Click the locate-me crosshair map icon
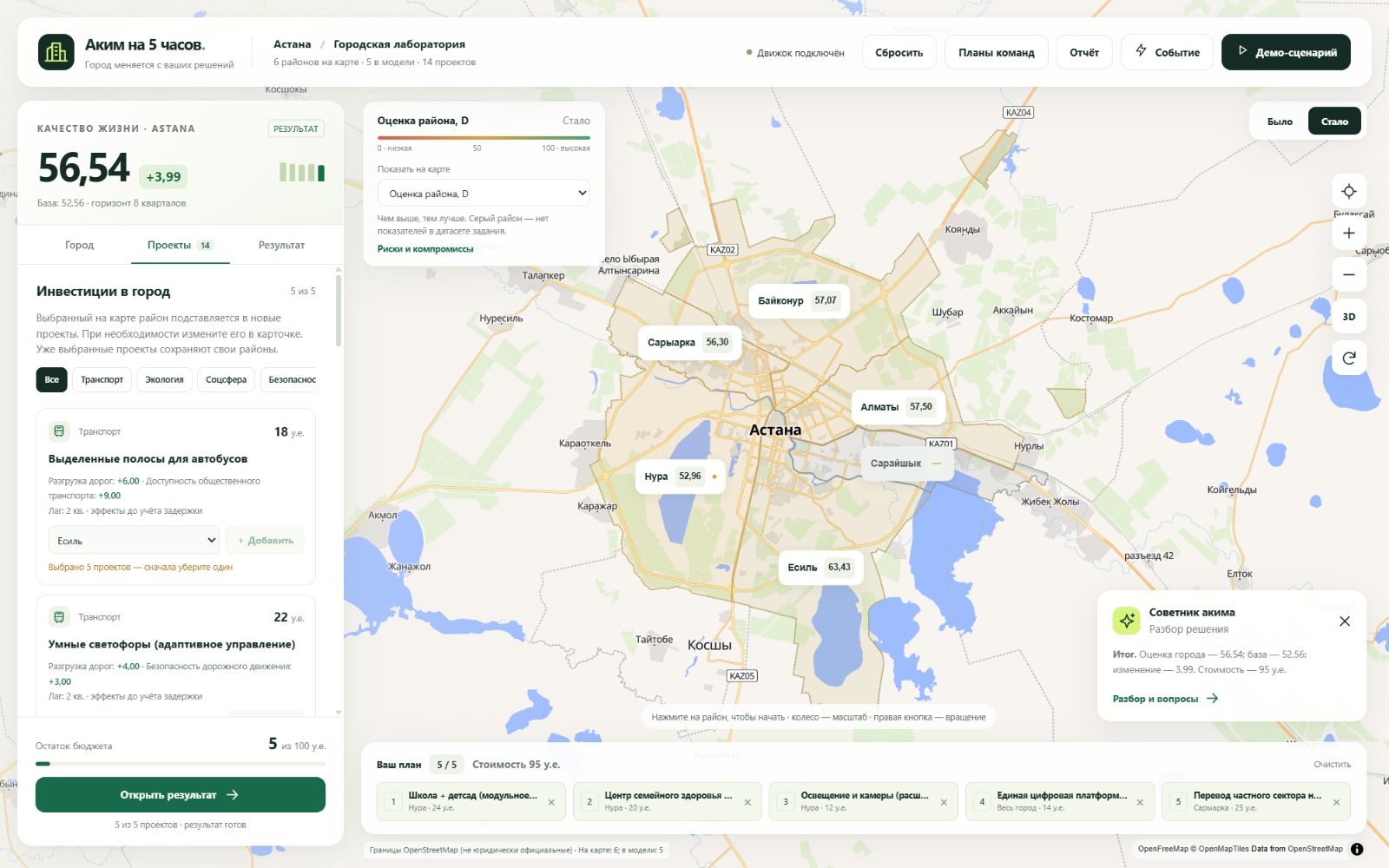 [x=1349, y=191]
